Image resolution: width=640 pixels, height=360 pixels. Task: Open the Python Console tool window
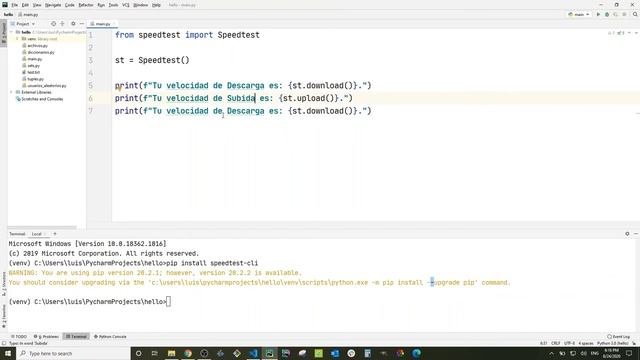pos(110,337)
